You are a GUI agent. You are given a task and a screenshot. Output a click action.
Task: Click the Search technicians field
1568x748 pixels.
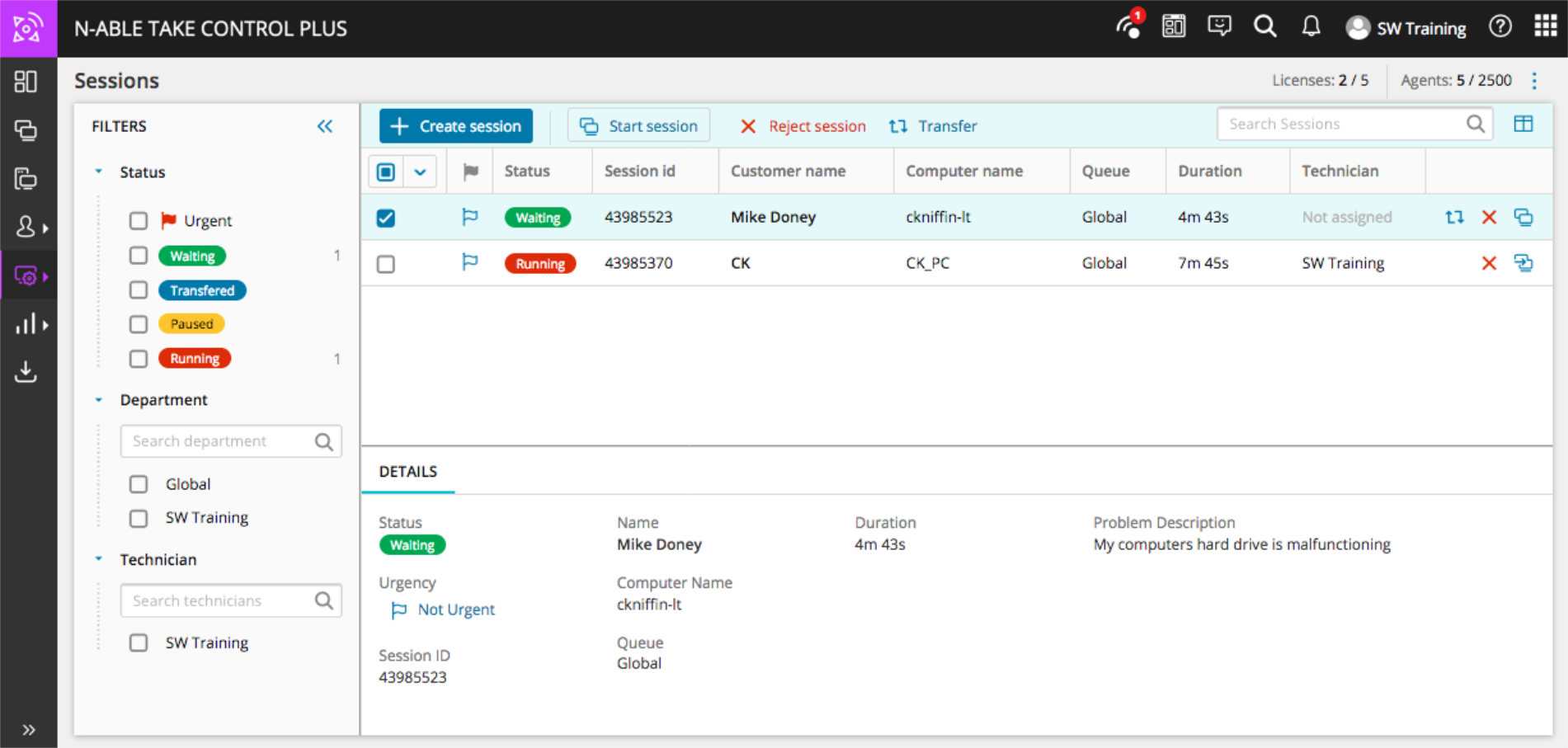click(x=231, y=601)
